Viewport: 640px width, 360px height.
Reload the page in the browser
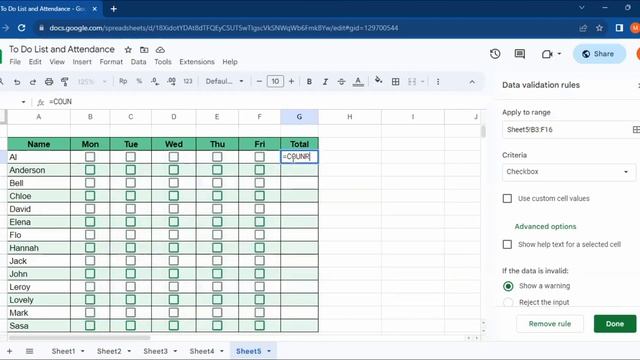point(22,28)
